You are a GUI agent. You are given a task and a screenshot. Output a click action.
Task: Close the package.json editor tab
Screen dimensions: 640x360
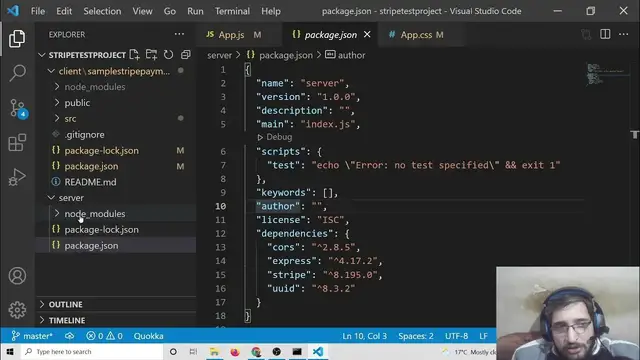pyautogui.click(x=367, y=35)
